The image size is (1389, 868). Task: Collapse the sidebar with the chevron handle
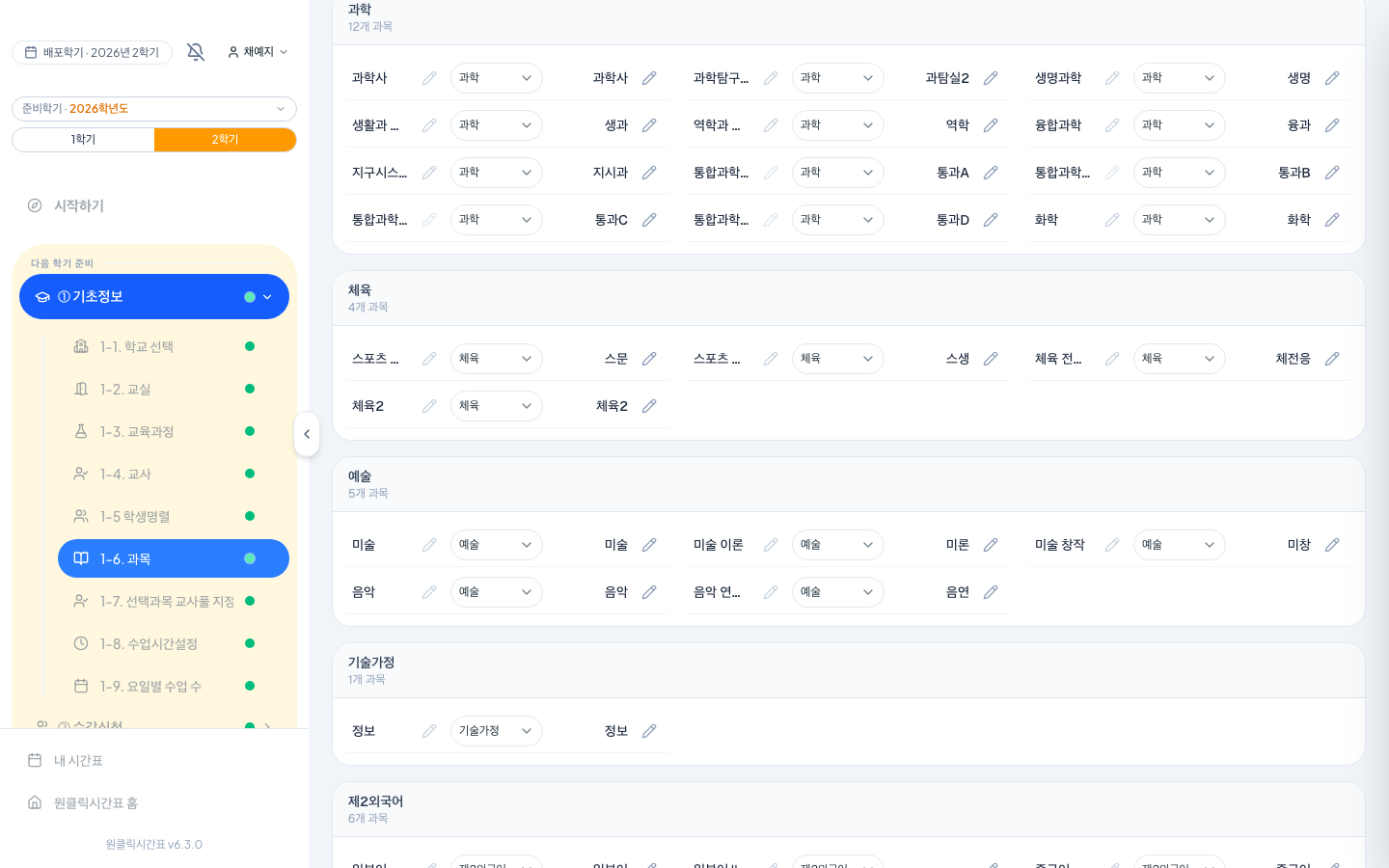(307, 434)
